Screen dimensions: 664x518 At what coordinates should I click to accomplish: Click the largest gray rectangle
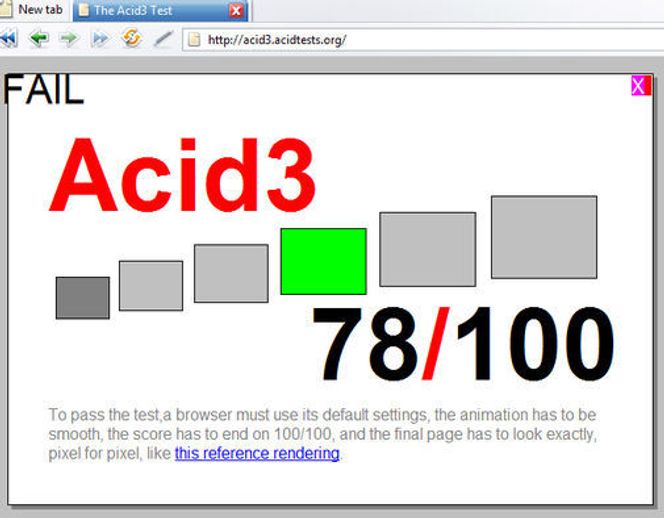tap(544, 237)
